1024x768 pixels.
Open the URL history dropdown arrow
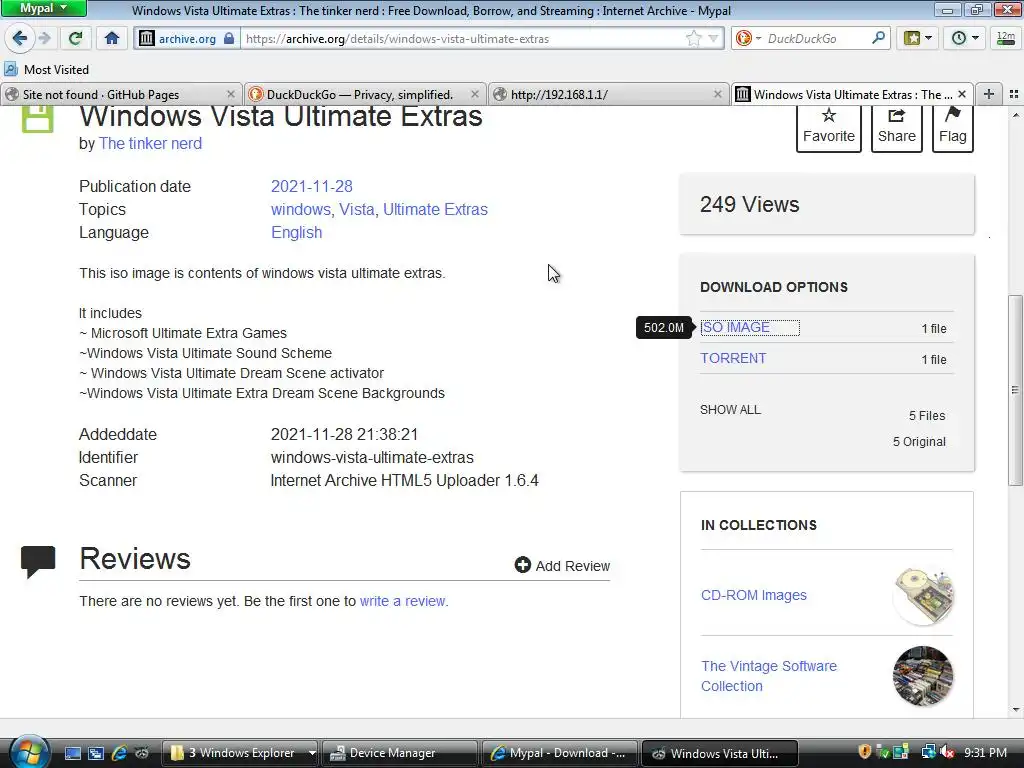point(713,39)
